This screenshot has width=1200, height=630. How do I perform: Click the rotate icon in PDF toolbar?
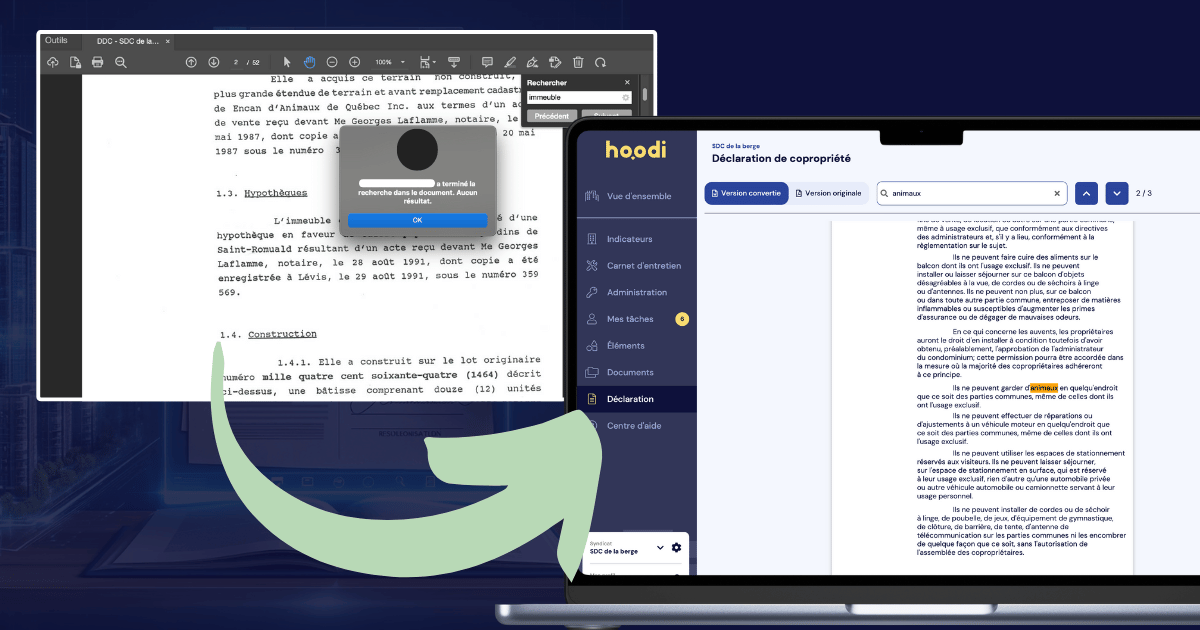[x=601, y=62]
